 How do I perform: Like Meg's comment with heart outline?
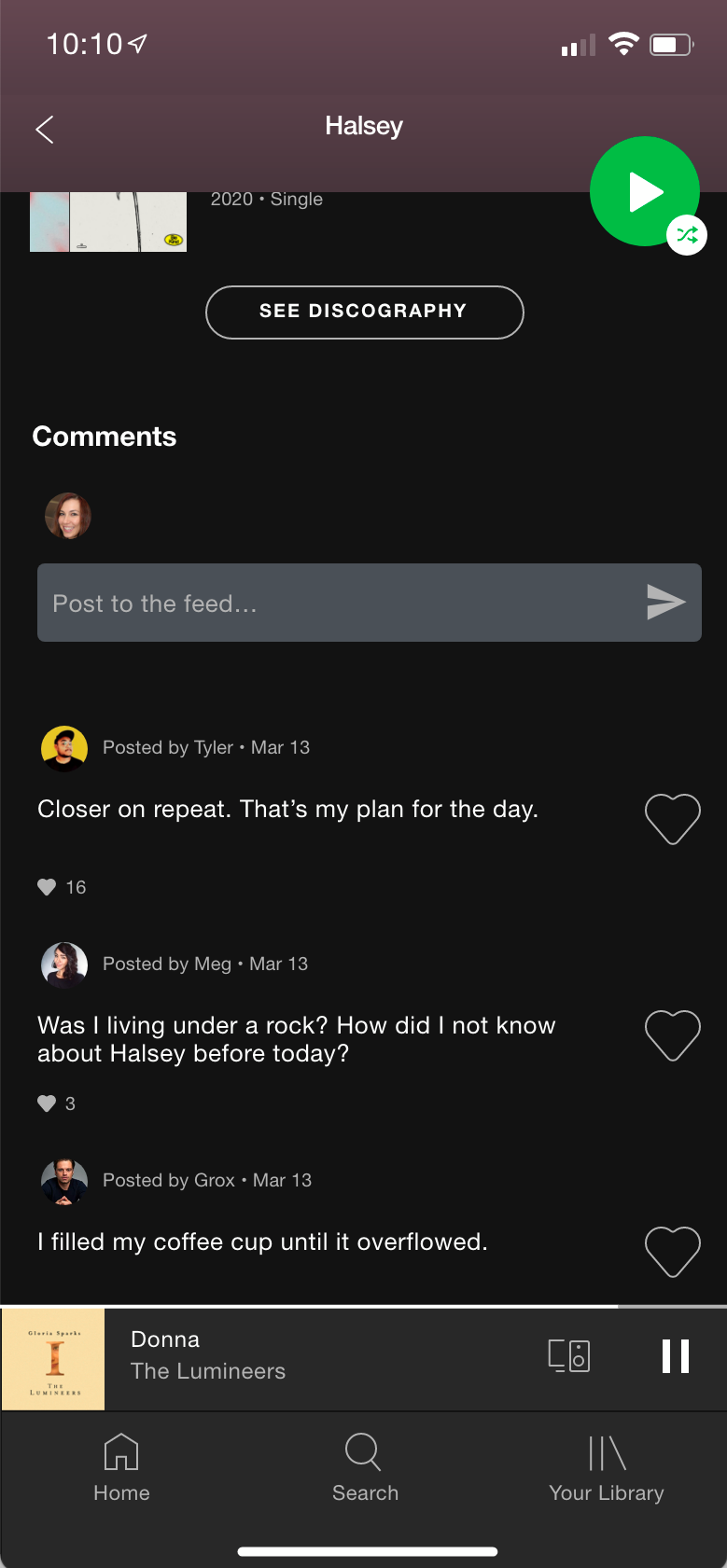point(673,1034)
